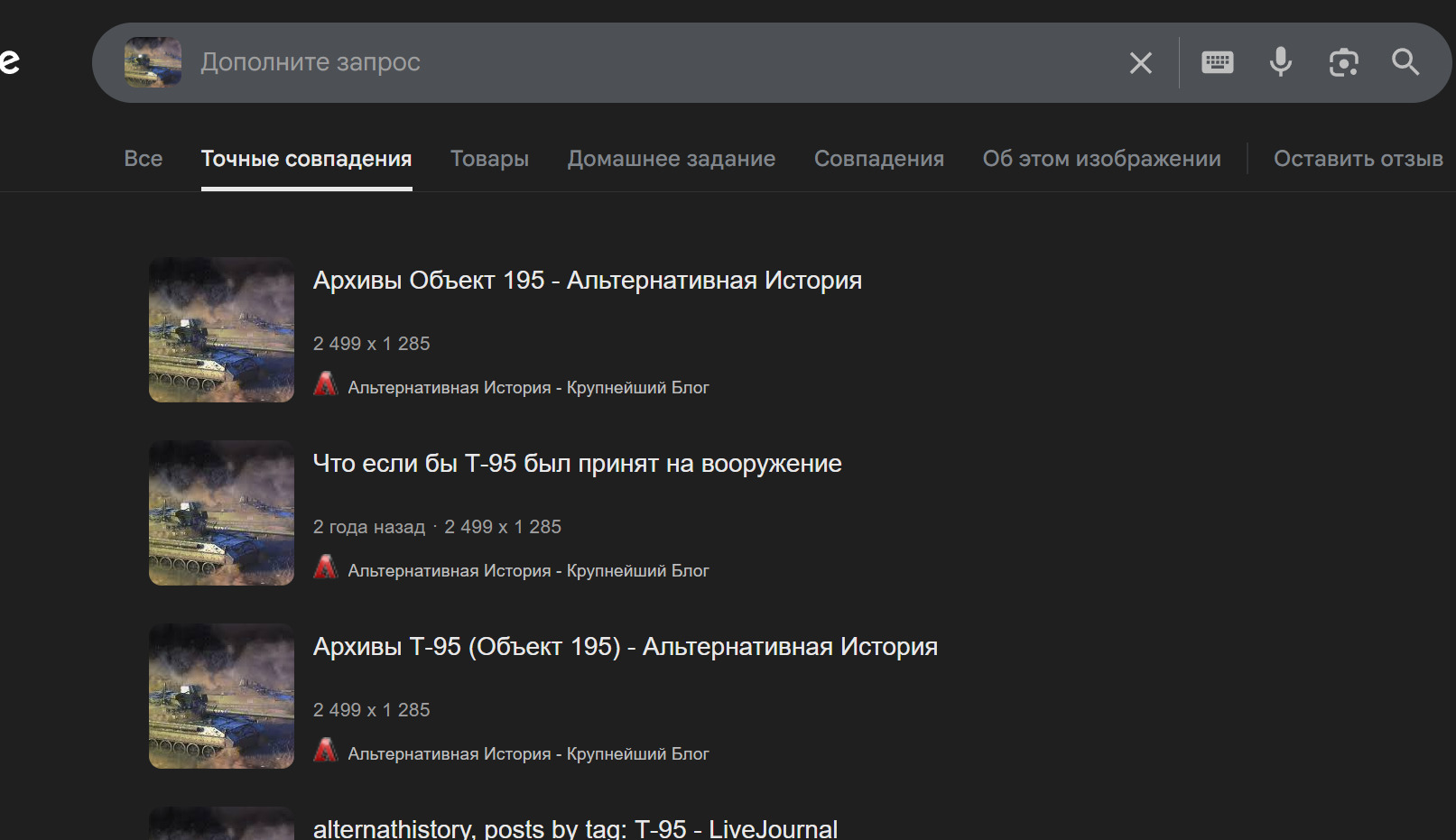Click source name under 'Архивы Т-95 (Объект 195)' result
1456x840 pixels.
(x=528, y=754)
